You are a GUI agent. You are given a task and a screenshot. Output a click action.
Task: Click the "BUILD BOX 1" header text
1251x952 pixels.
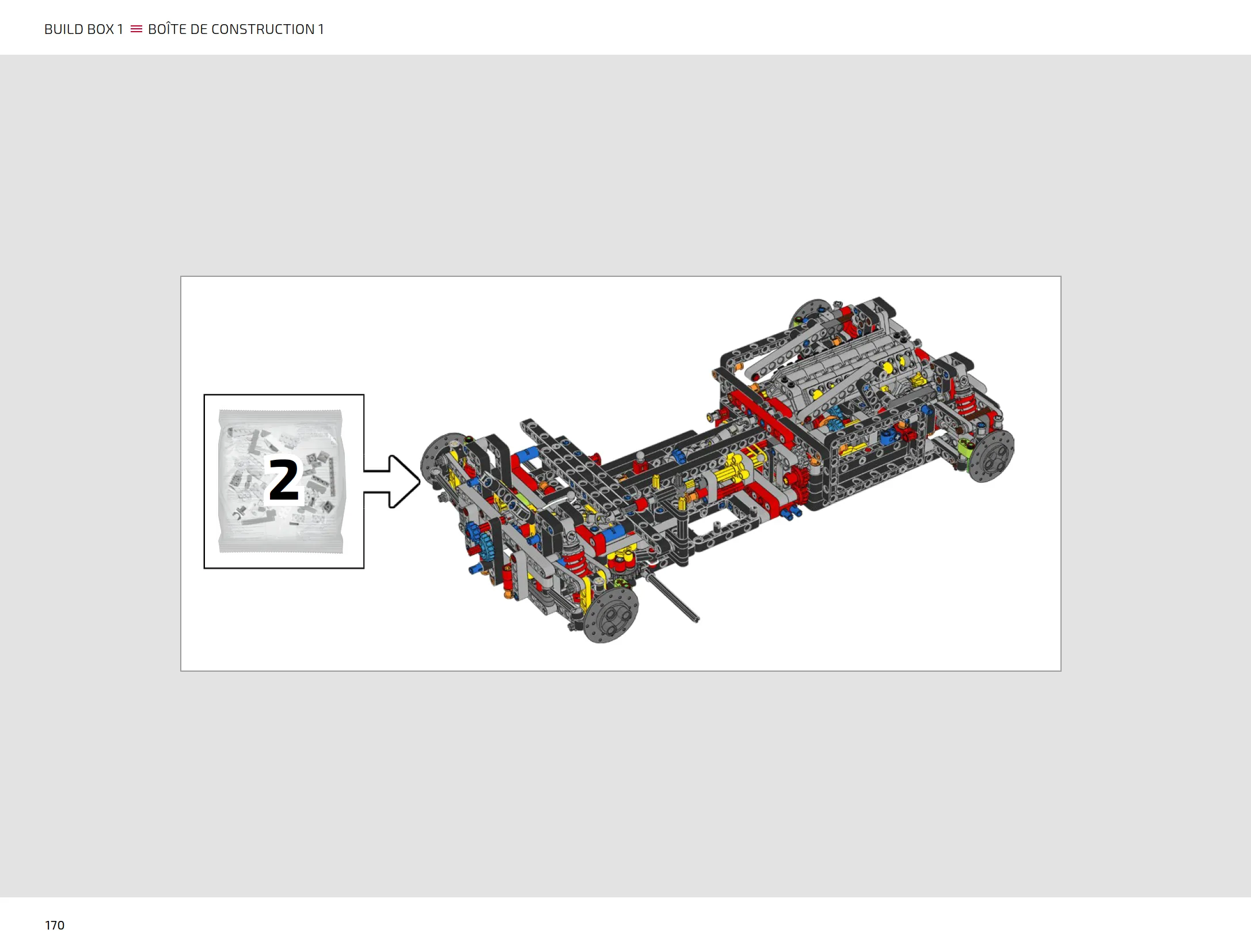[x=84, y=29]
